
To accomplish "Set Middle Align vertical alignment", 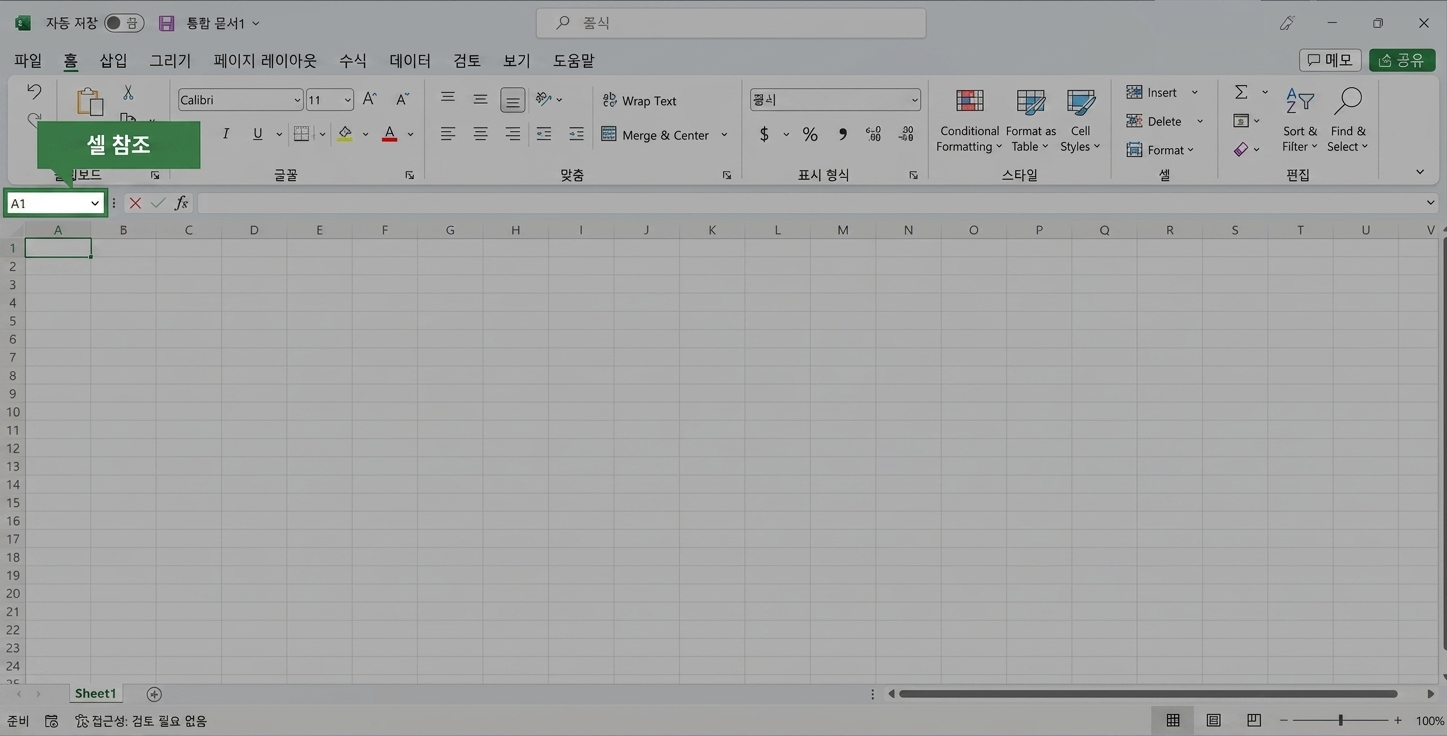I will pos(480,99).
